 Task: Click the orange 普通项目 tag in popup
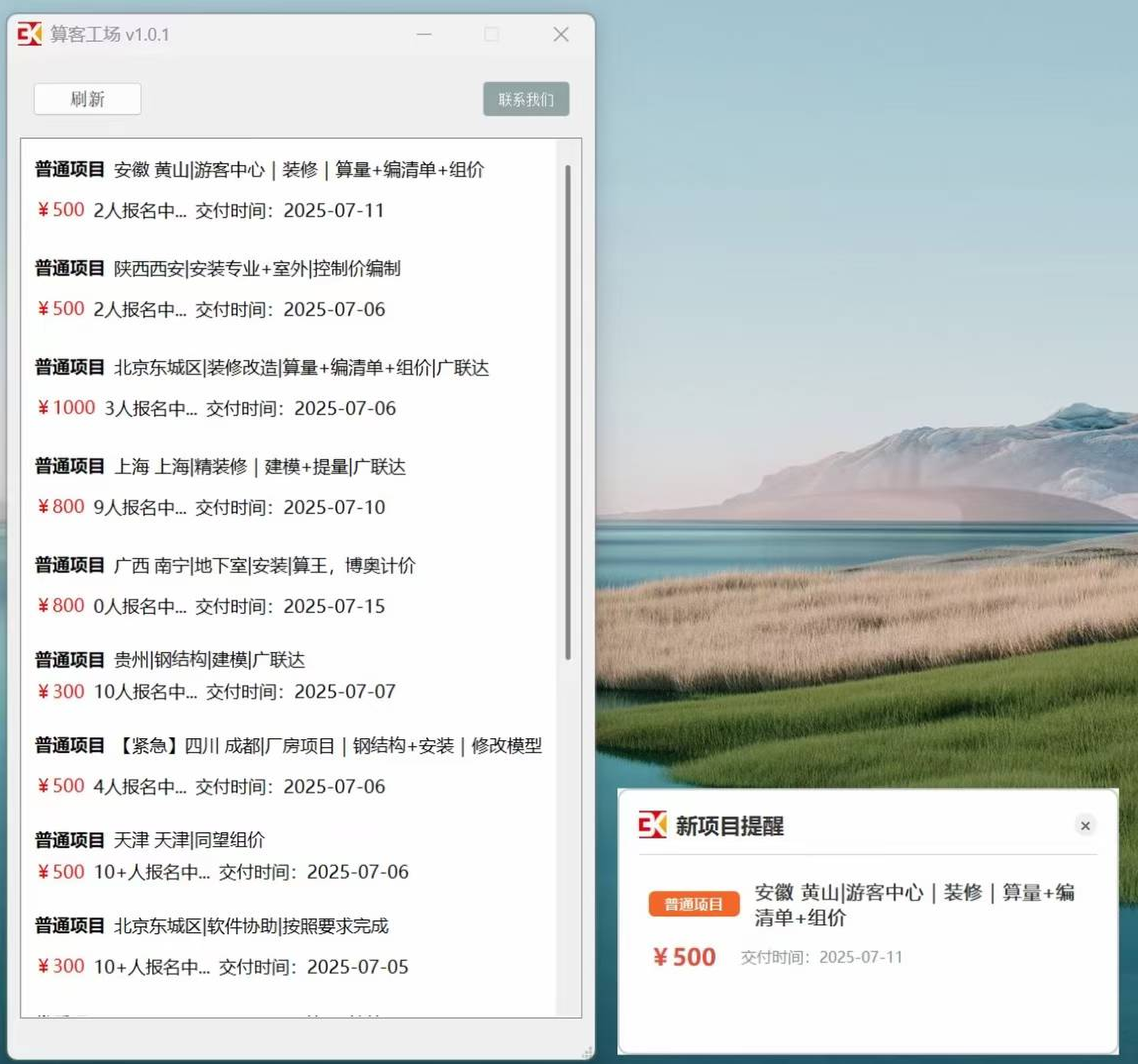[694, 904]
